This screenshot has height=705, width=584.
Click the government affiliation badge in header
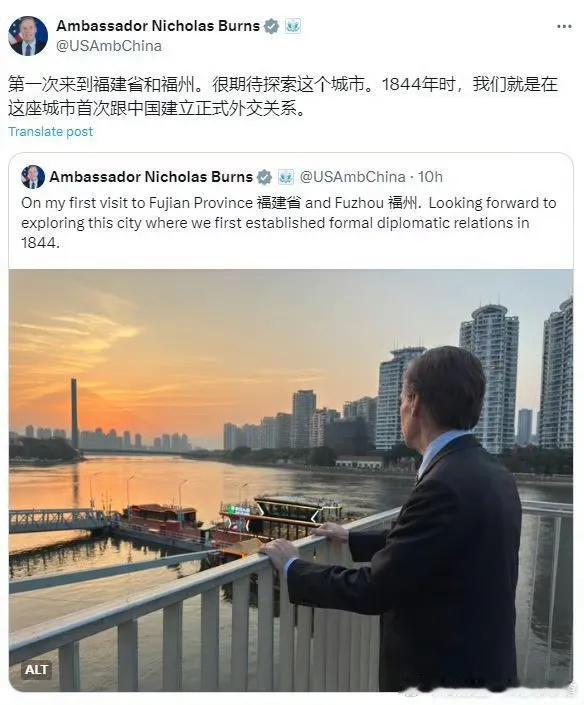point(293,26)
